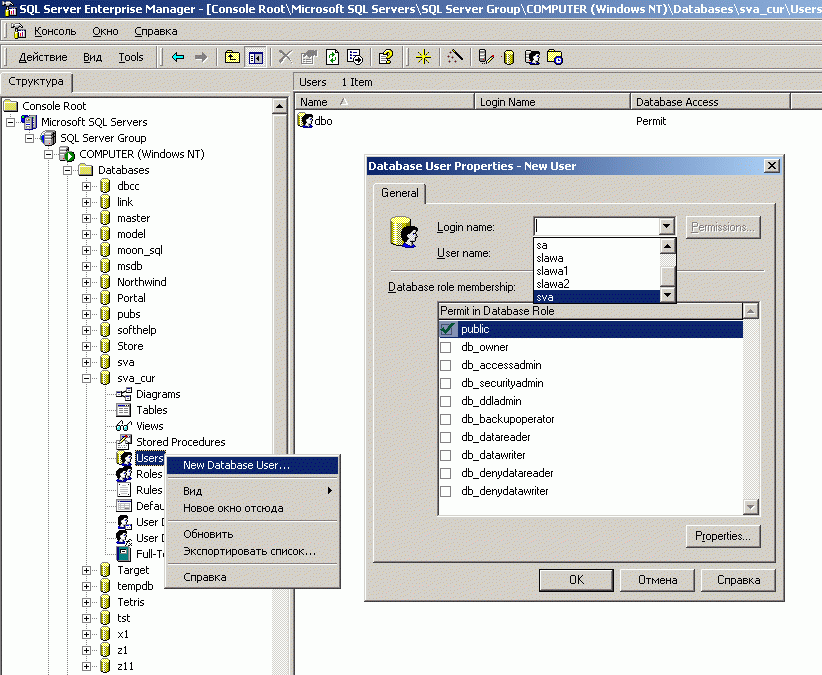Click the Stored Procedures node icon
The width and height of the screenshot is (822, 675).
coord(124,442)
